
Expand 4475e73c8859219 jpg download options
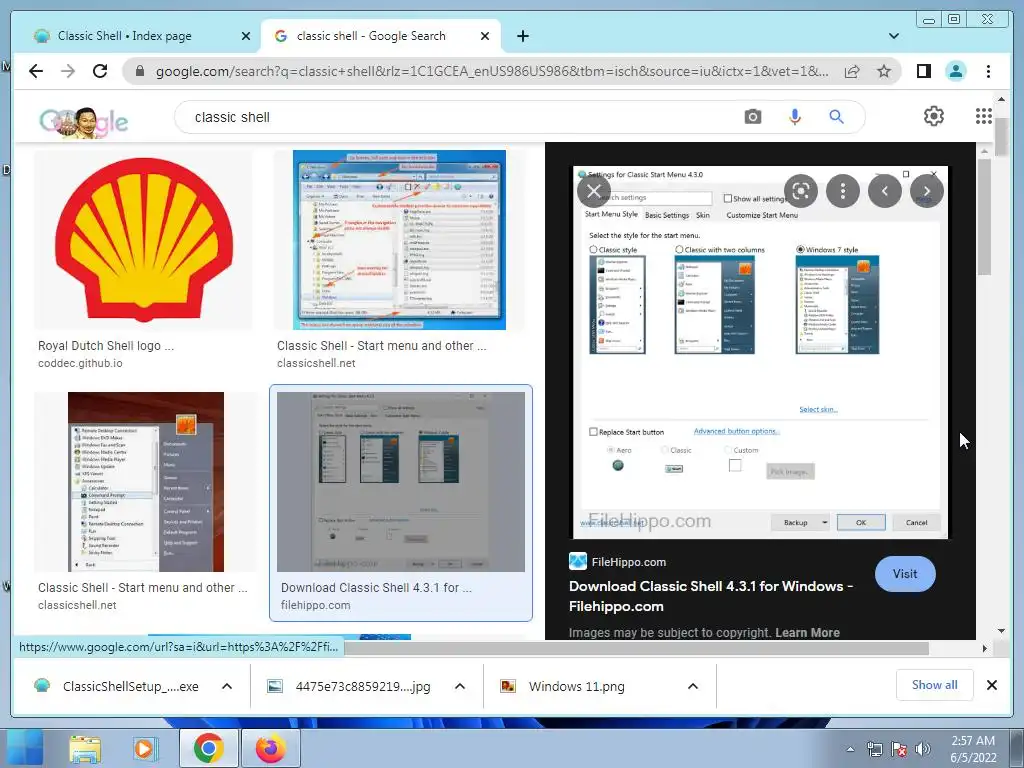tap(460, 686)
